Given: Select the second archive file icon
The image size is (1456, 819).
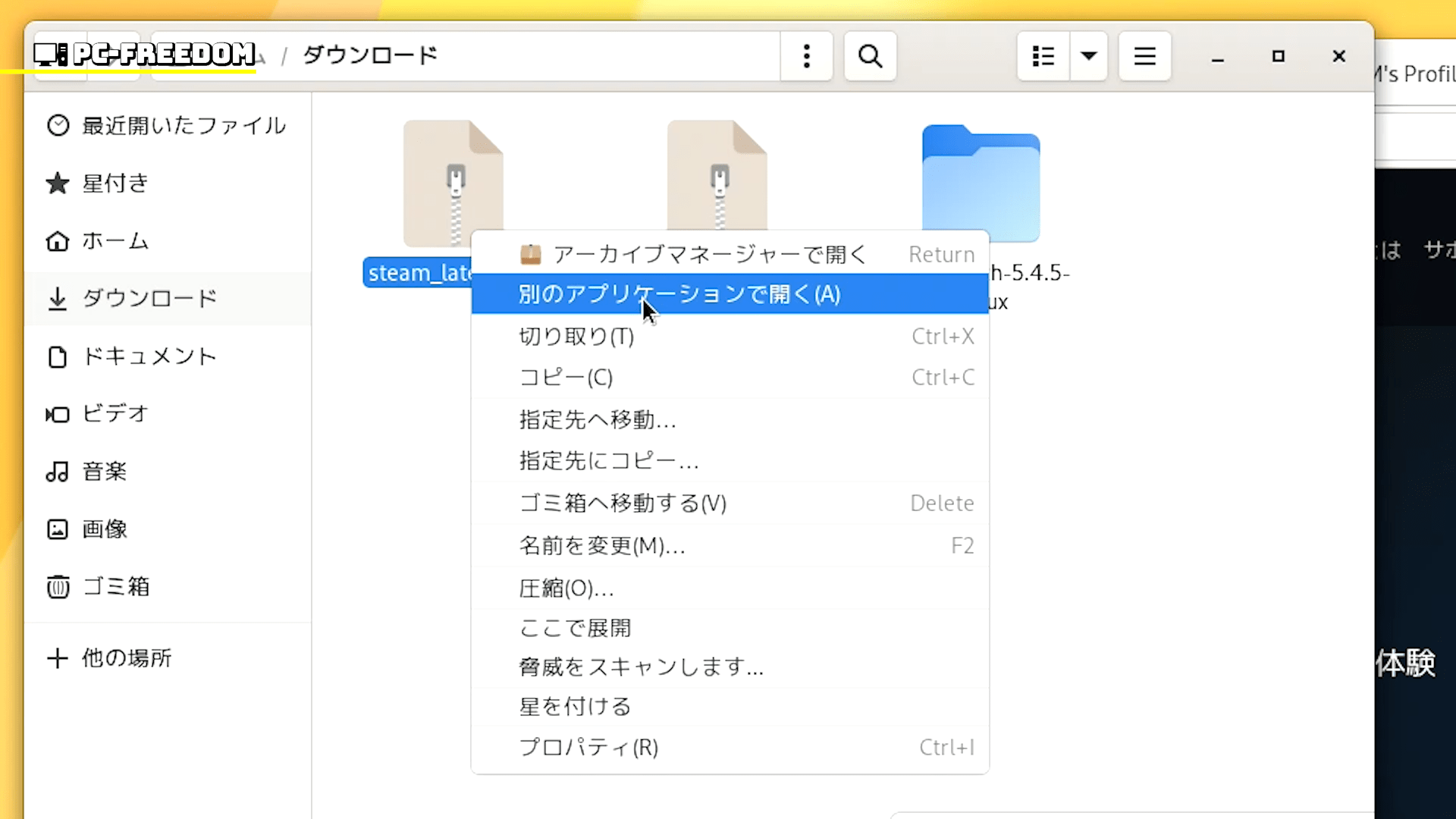Looking at the screenshot, I should click(x=717, y=174).
